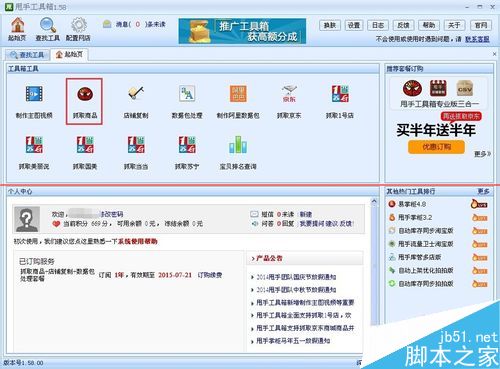Open the 日志 button
The image size is (500, 369).
[x=378, y=25]
